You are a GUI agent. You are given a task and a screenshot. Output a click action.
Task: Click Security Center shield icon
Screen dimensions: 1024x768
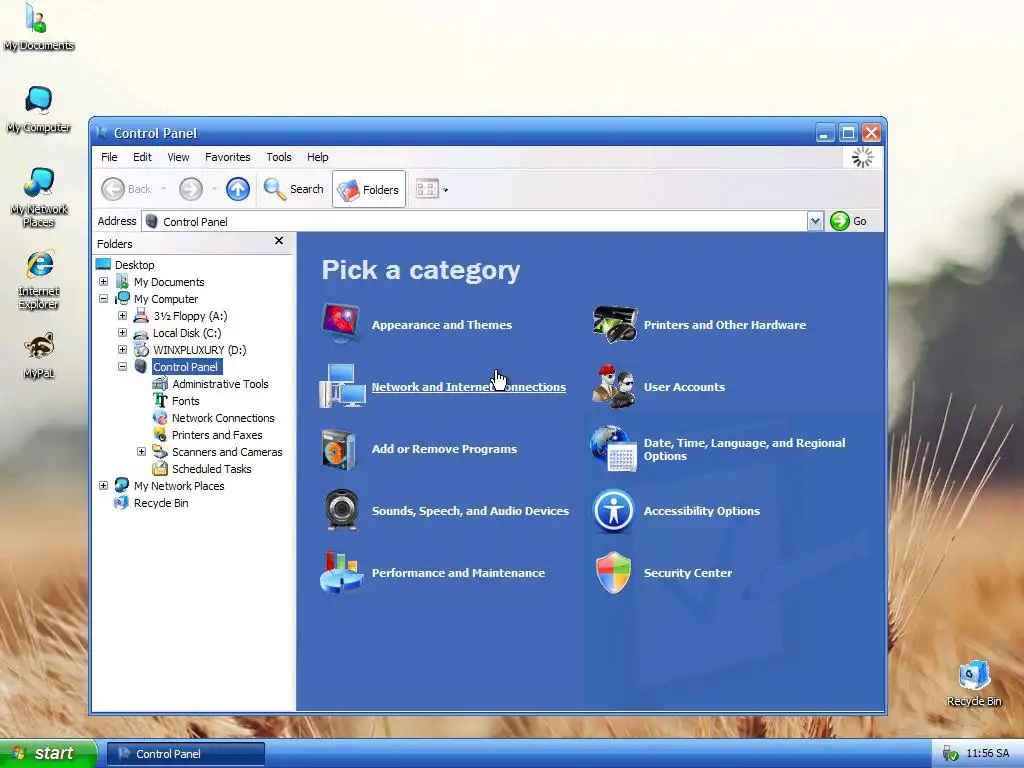click(x=613, y=573)
